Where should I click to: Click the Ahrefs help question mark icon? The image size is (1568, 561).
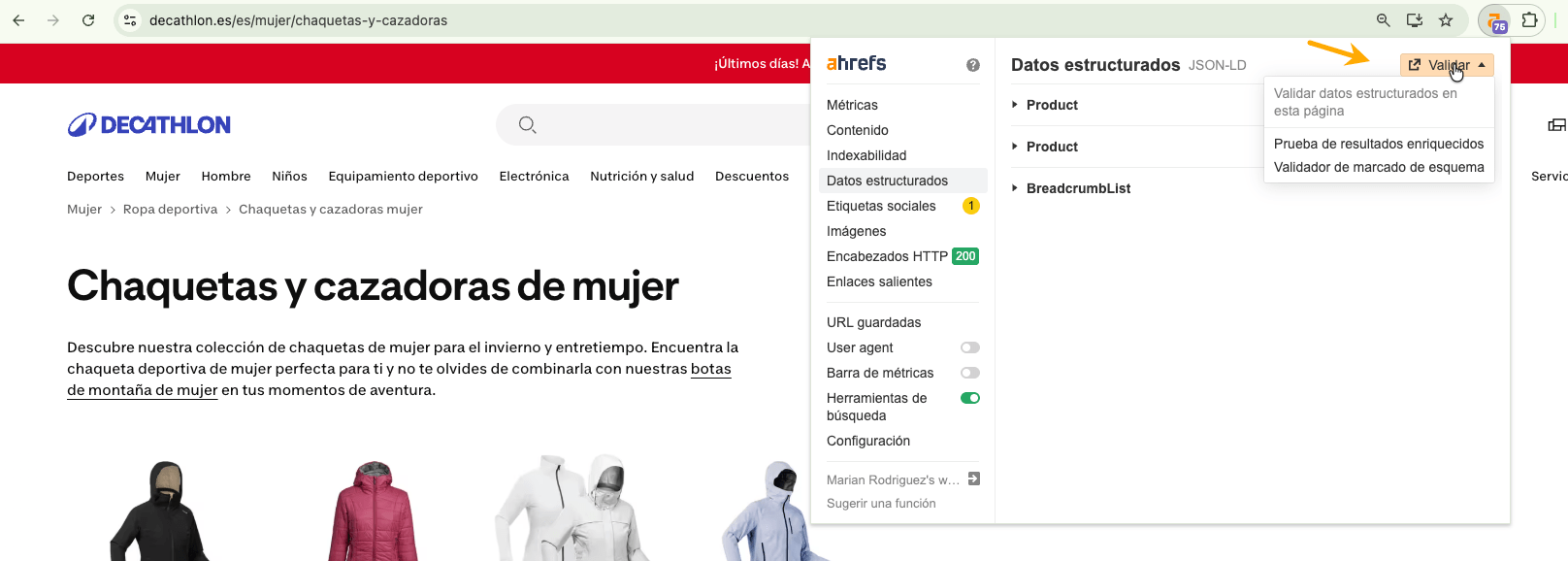[x=972, y=65]
